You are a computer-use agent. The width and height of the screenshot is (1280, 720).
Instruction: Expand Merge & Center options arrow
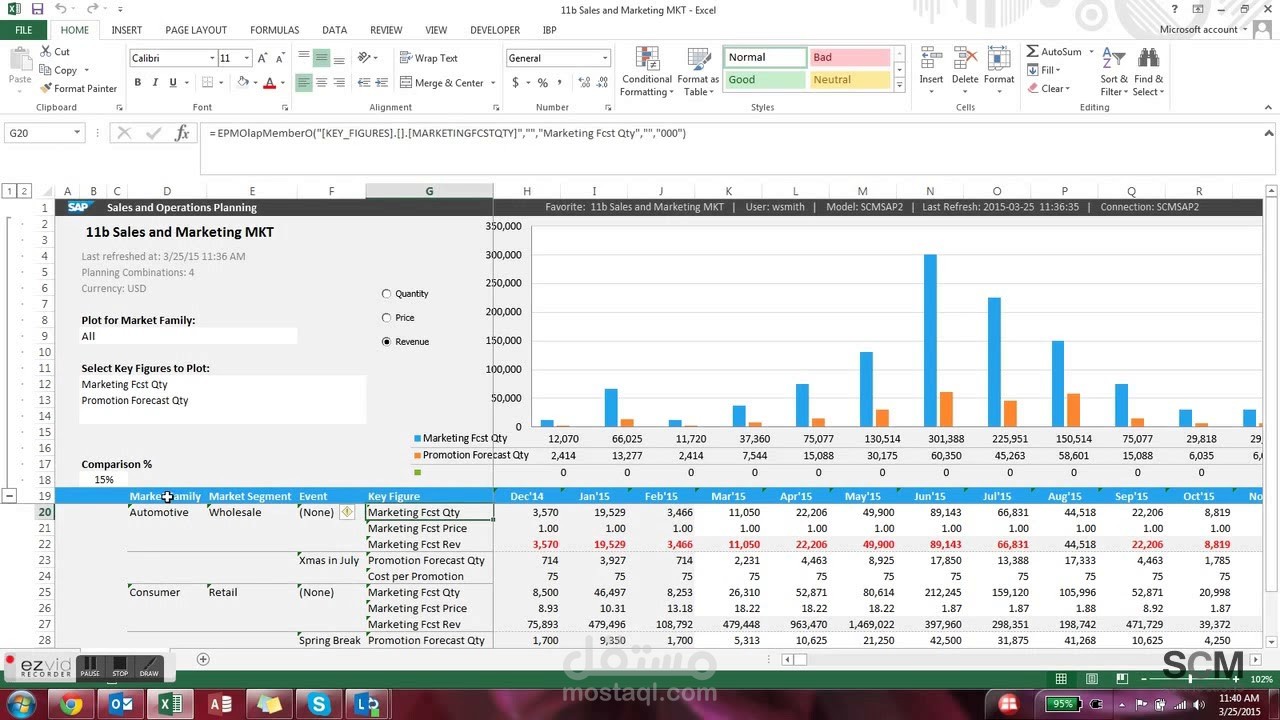pyautogui.click(x=493, y=83)
